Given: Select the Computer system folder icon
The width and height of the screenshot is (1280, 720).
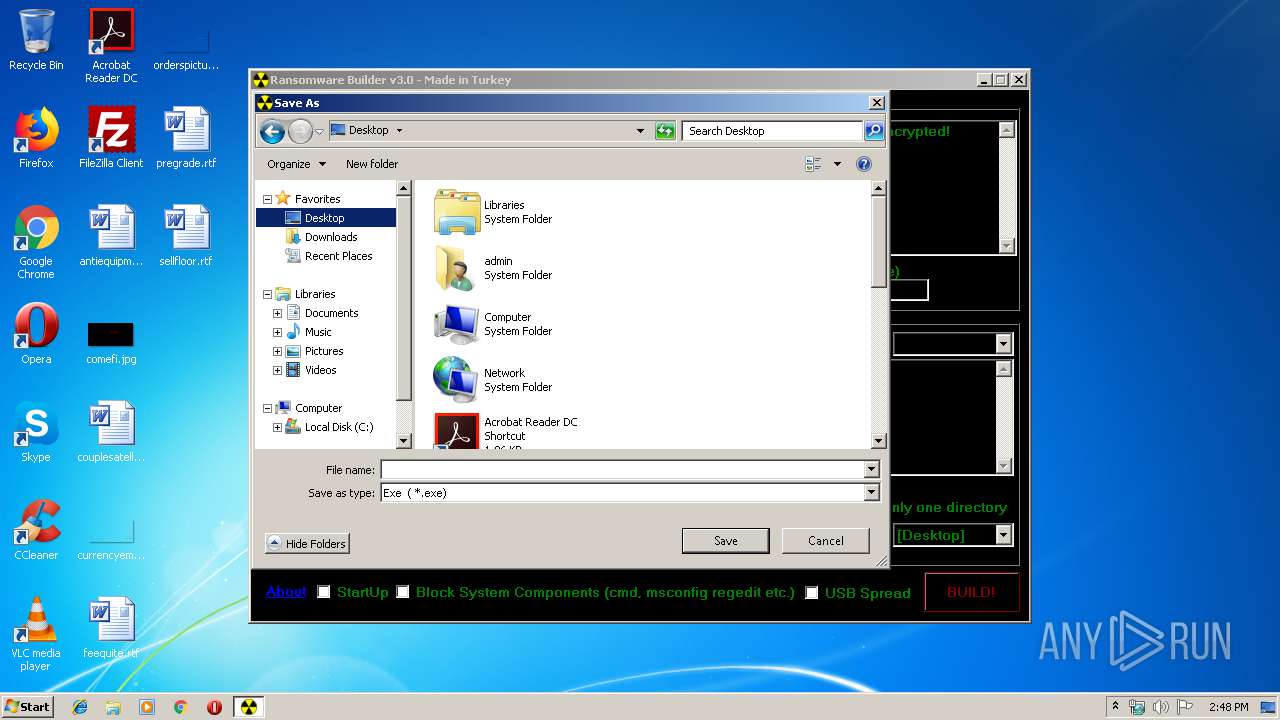Looking at the screenshot, I should [x=457, y=324].
